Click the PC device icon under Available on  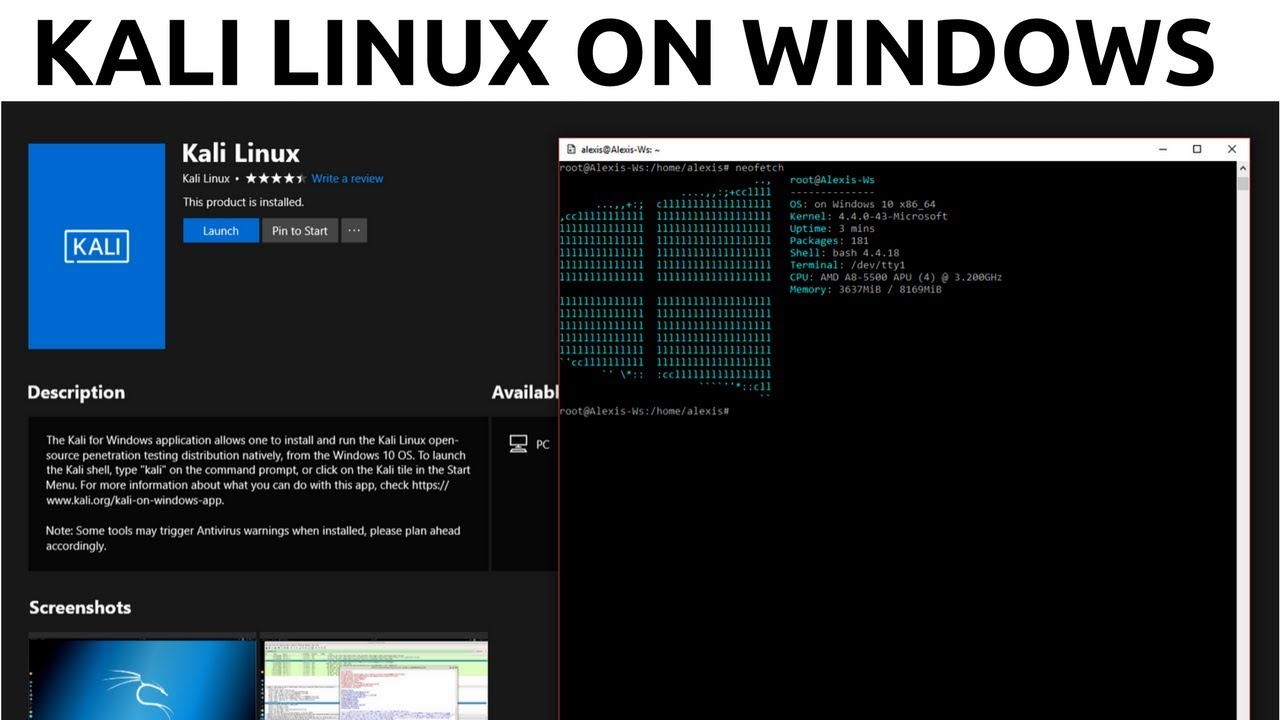click(x=518, y=442)
